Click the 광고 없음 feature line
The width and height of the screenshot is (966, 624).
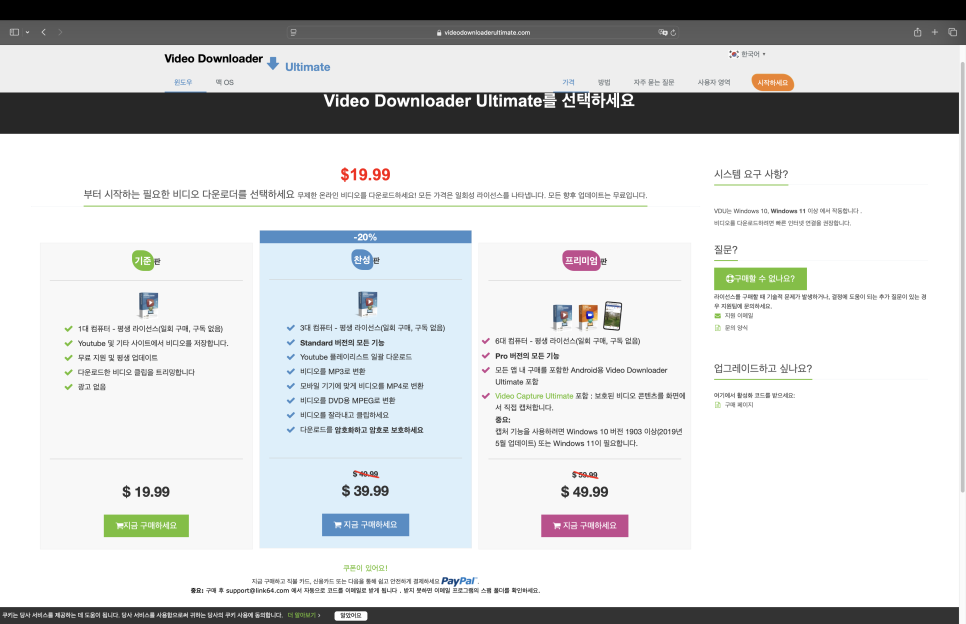[92, 387]
